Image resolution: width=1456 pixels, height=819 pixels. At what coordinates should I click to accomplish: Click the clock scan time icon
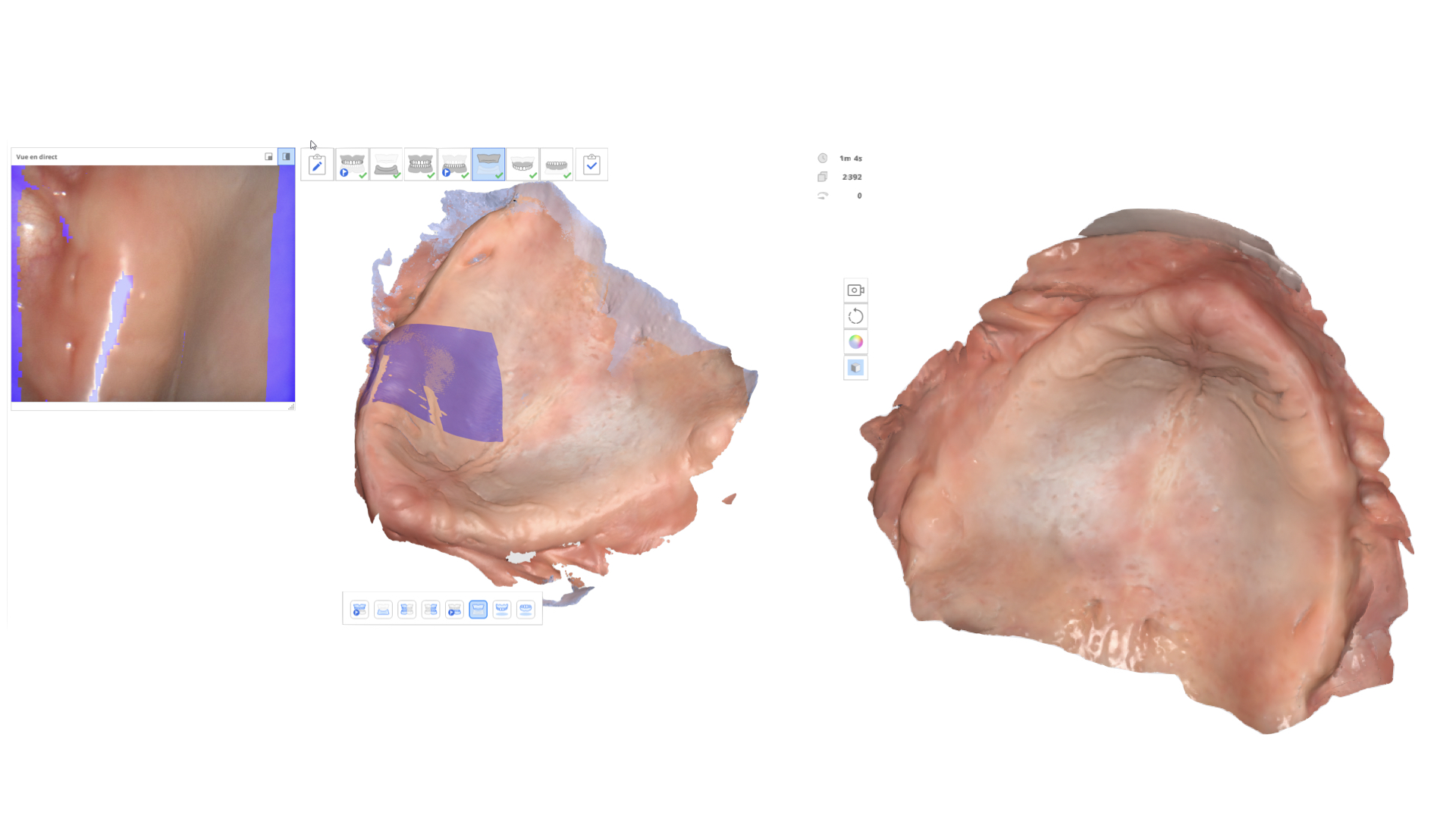(x=822, y=158)
